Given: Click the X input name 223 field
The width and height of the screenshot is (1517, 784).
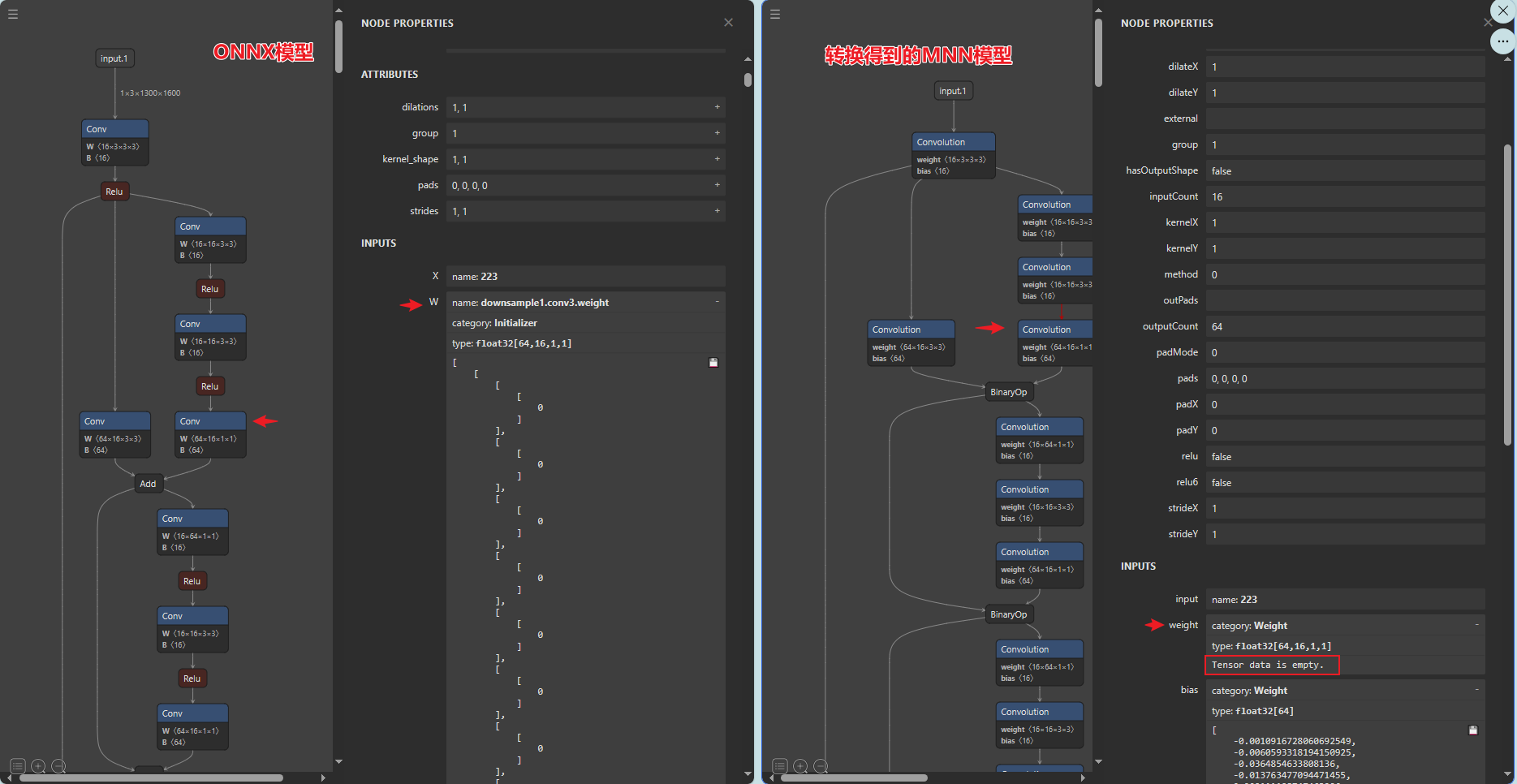Looking at the screenshot, I should tap(585, 276).
